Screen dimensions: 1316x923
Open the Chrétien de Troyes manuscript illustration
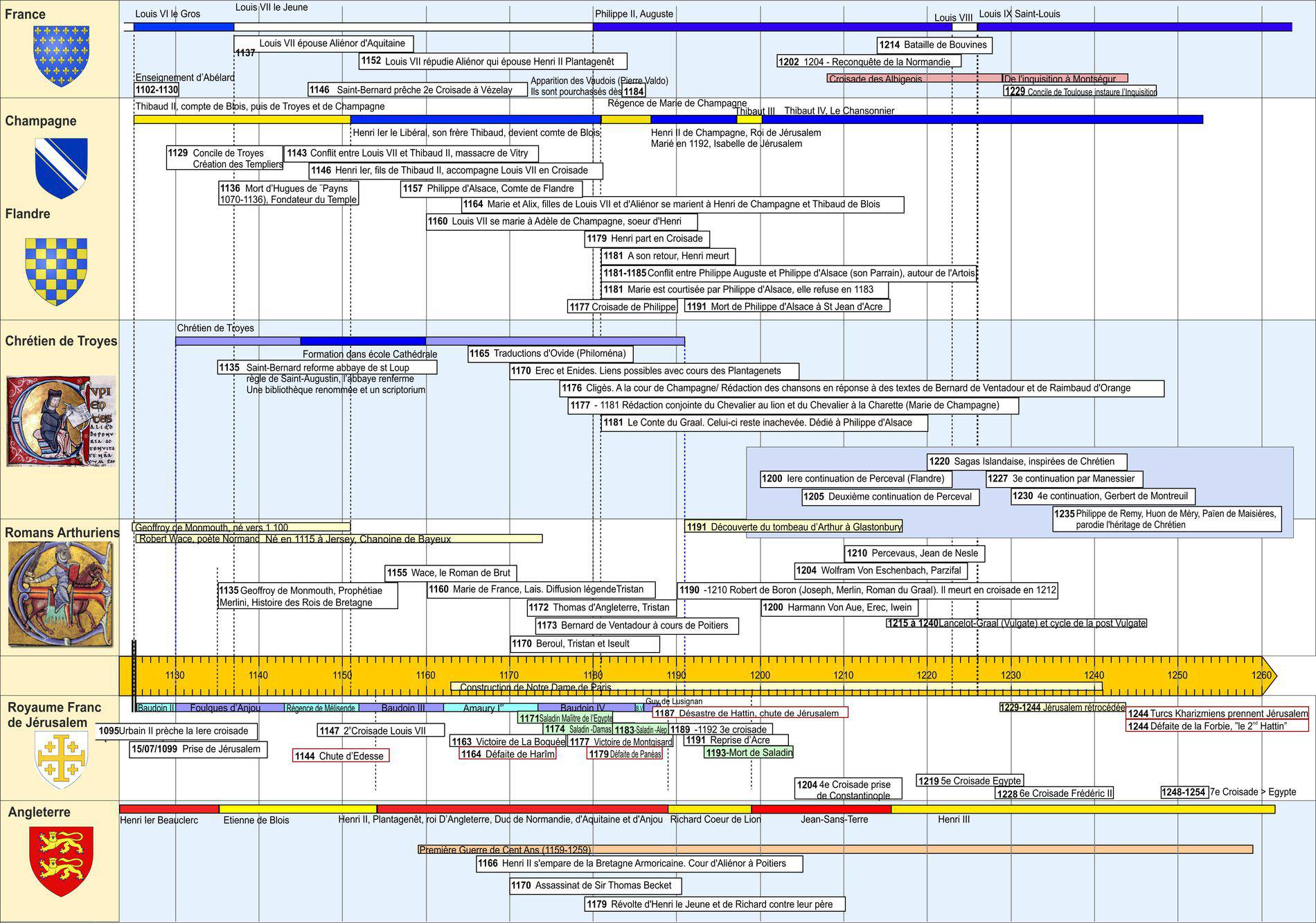point(61,421)
